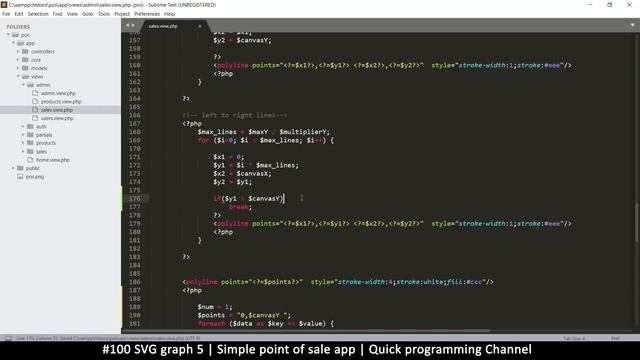Image resolution: width=640 pixels, height=360 pixels.
Task: Expand the models folder
Action: point(18,68)
